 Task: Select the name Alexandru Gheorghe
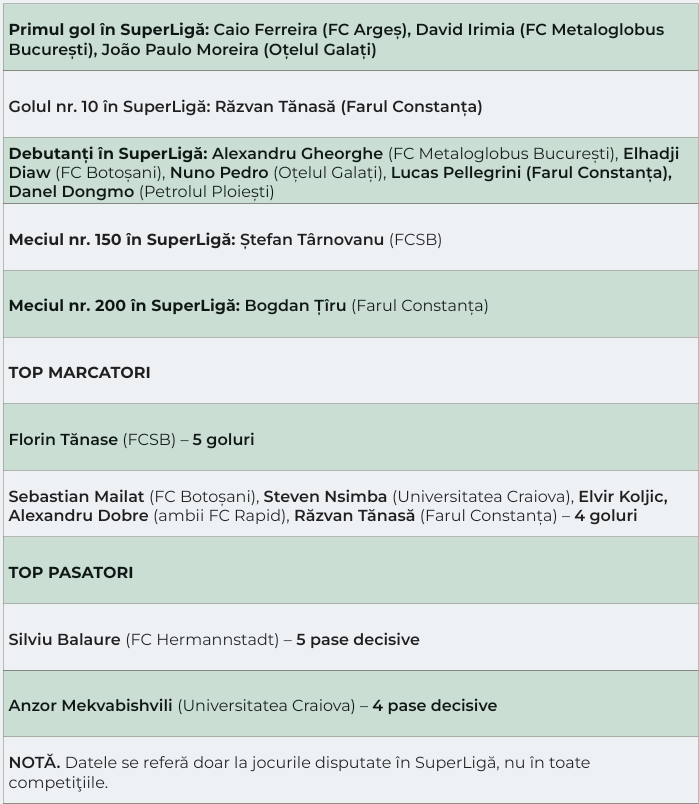297,153
